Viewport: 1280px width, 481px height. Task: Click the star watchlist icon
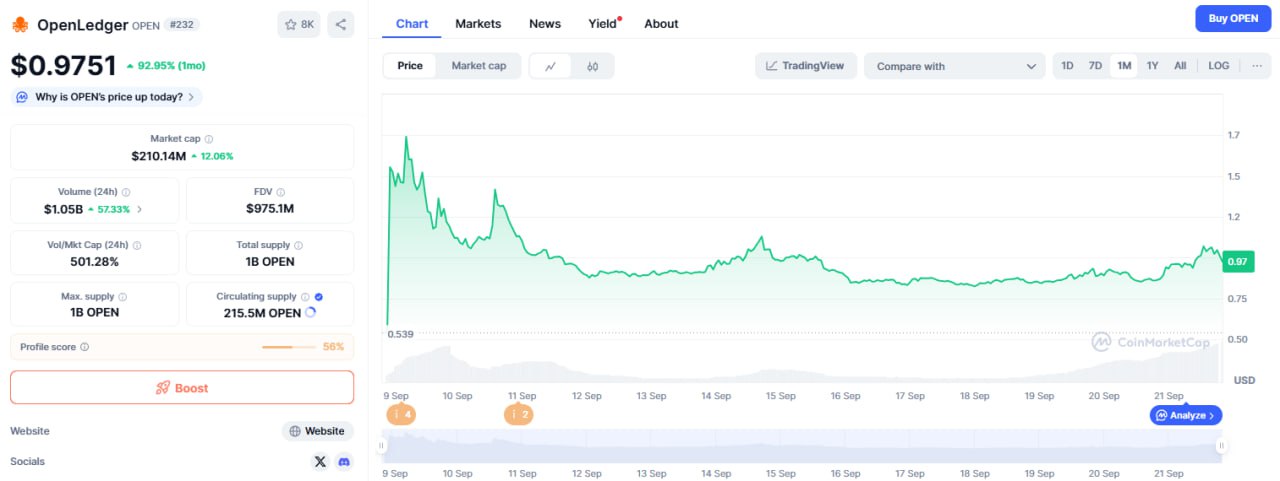click(298, 25)
